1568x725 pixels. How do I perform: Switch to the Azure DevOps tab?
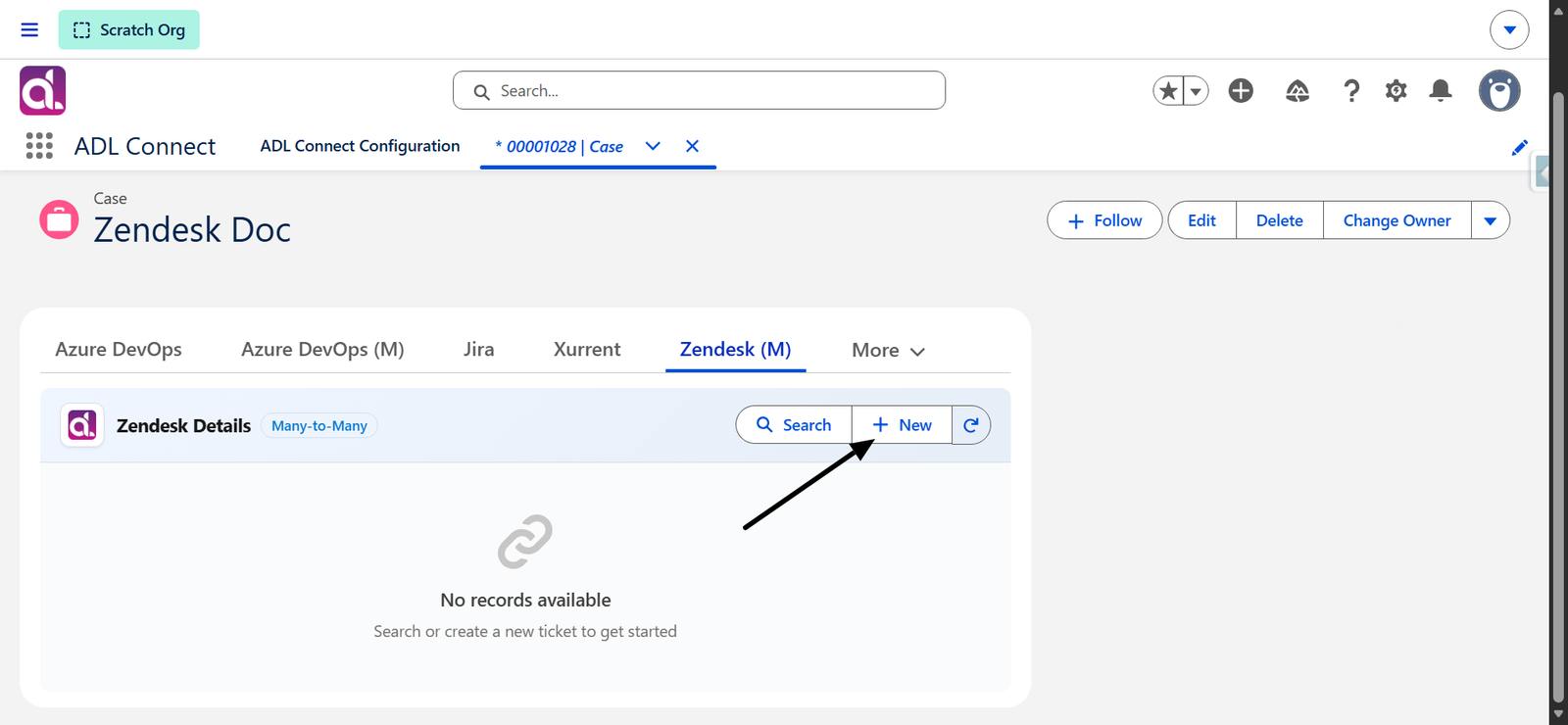[119, 350]
